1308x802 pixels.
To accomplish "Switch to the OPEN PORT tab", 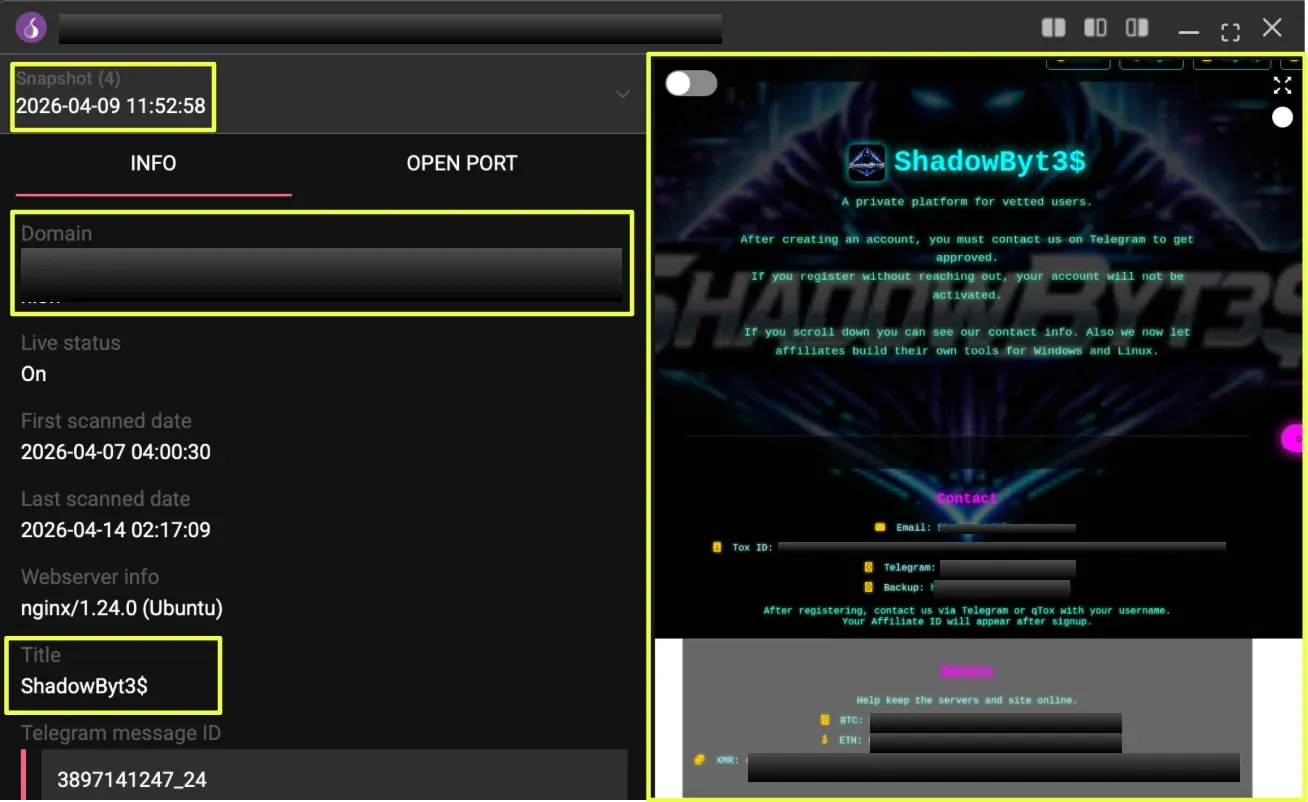I will (x=461, y=163).
